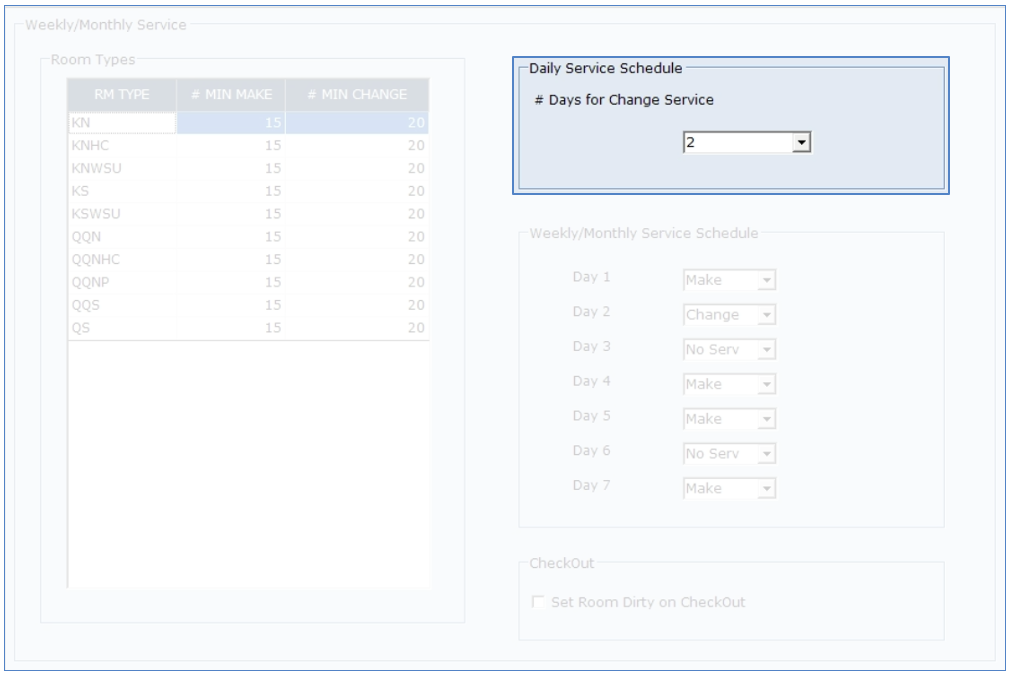Enable Set Room Dirty on CheckOut checkbox

coord(540,603)
